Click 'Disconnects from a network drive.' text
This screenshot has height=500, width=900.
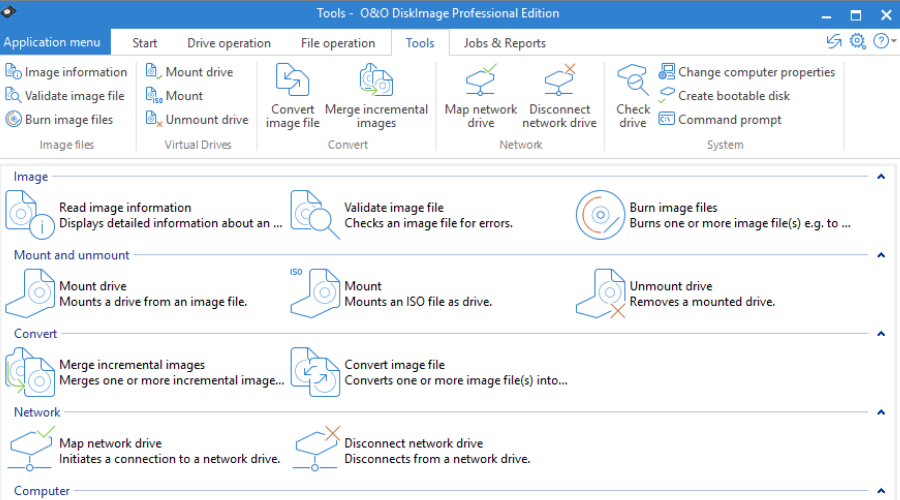[x=437, y=459]
